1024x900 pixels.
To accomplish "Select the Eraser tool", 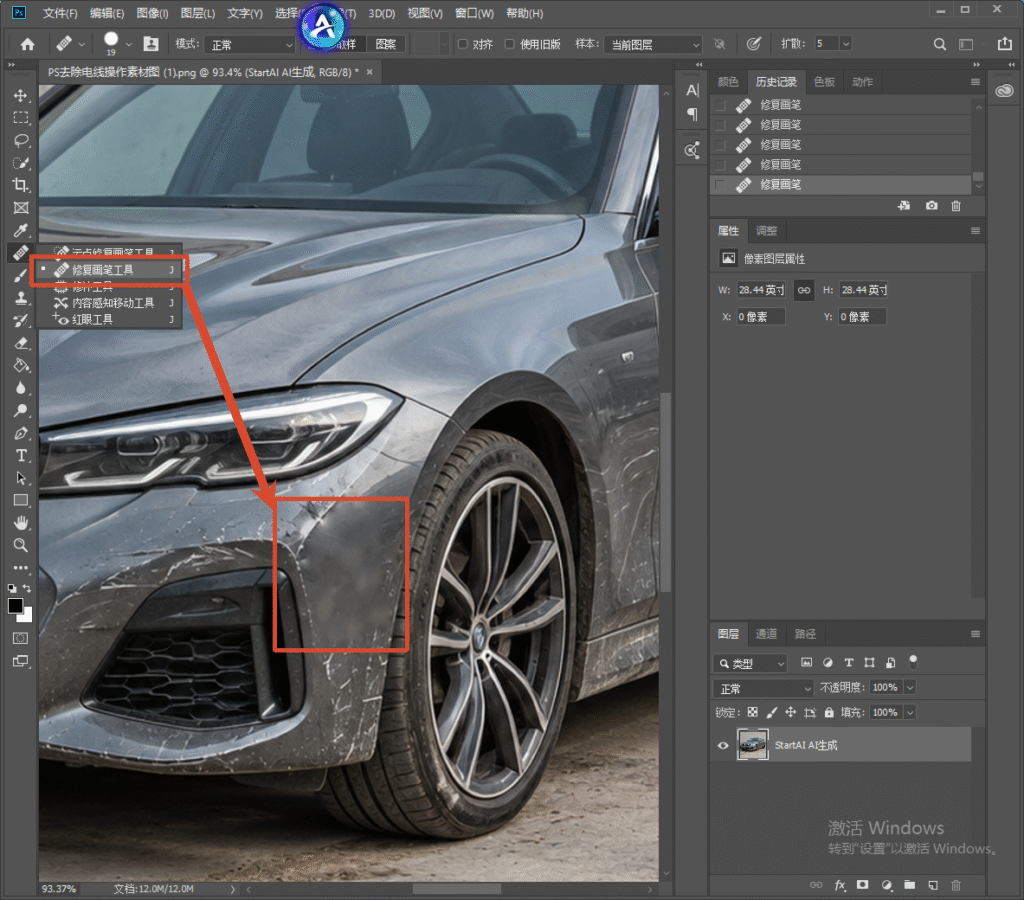I will pyautogui.click(x=21, y=343).
